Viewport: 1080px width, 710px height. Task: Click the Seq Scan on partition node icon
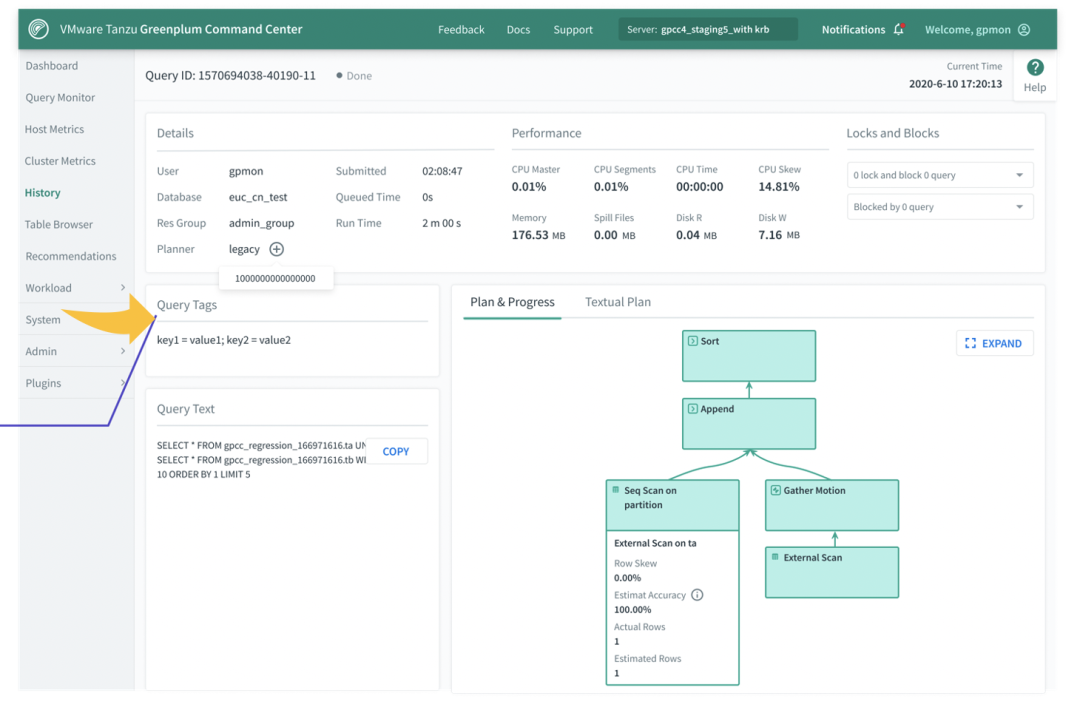616,490
